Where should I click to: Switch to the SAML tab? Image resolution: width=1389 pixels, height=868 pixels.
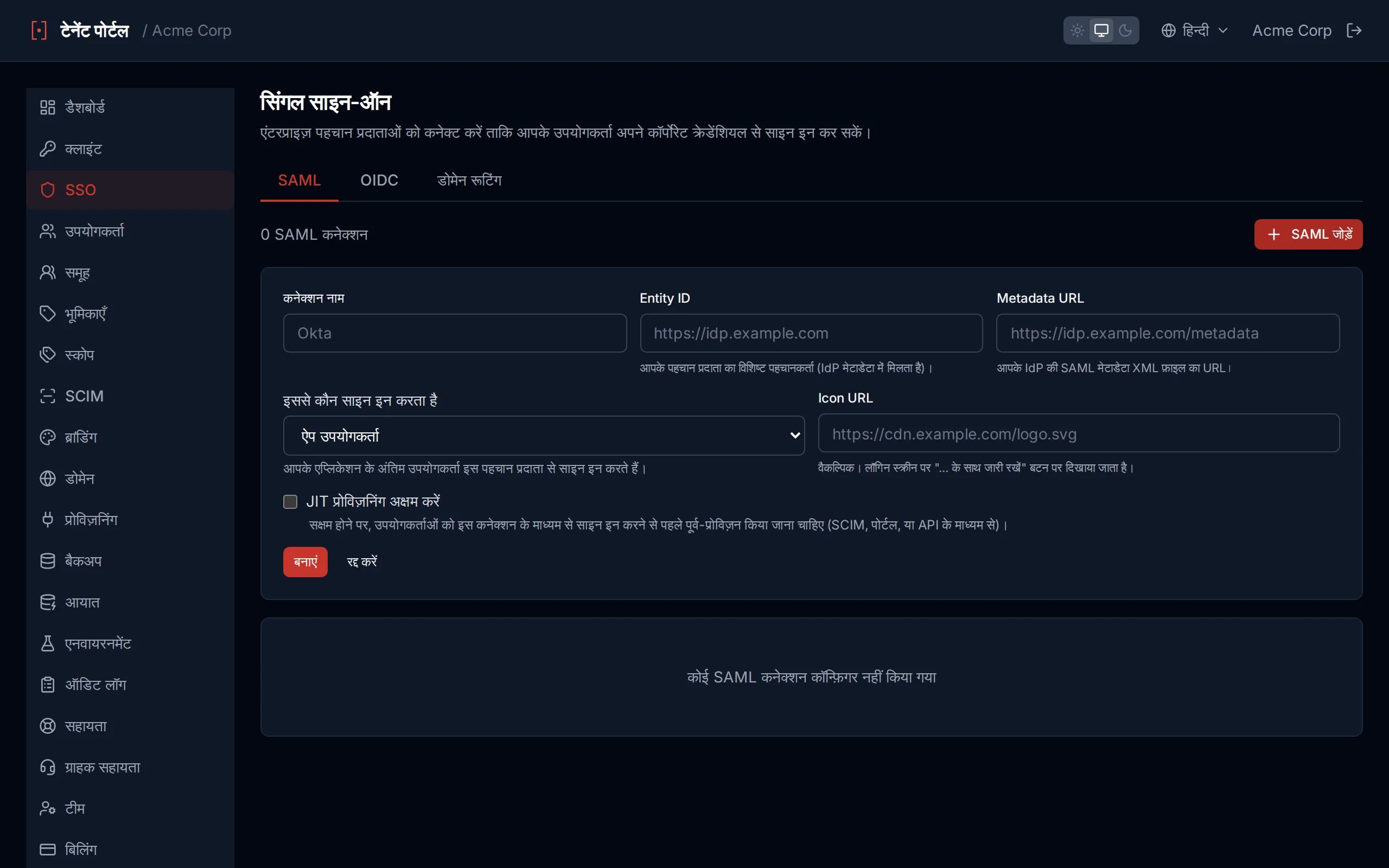pyautogui.click(x=299, y=180)
